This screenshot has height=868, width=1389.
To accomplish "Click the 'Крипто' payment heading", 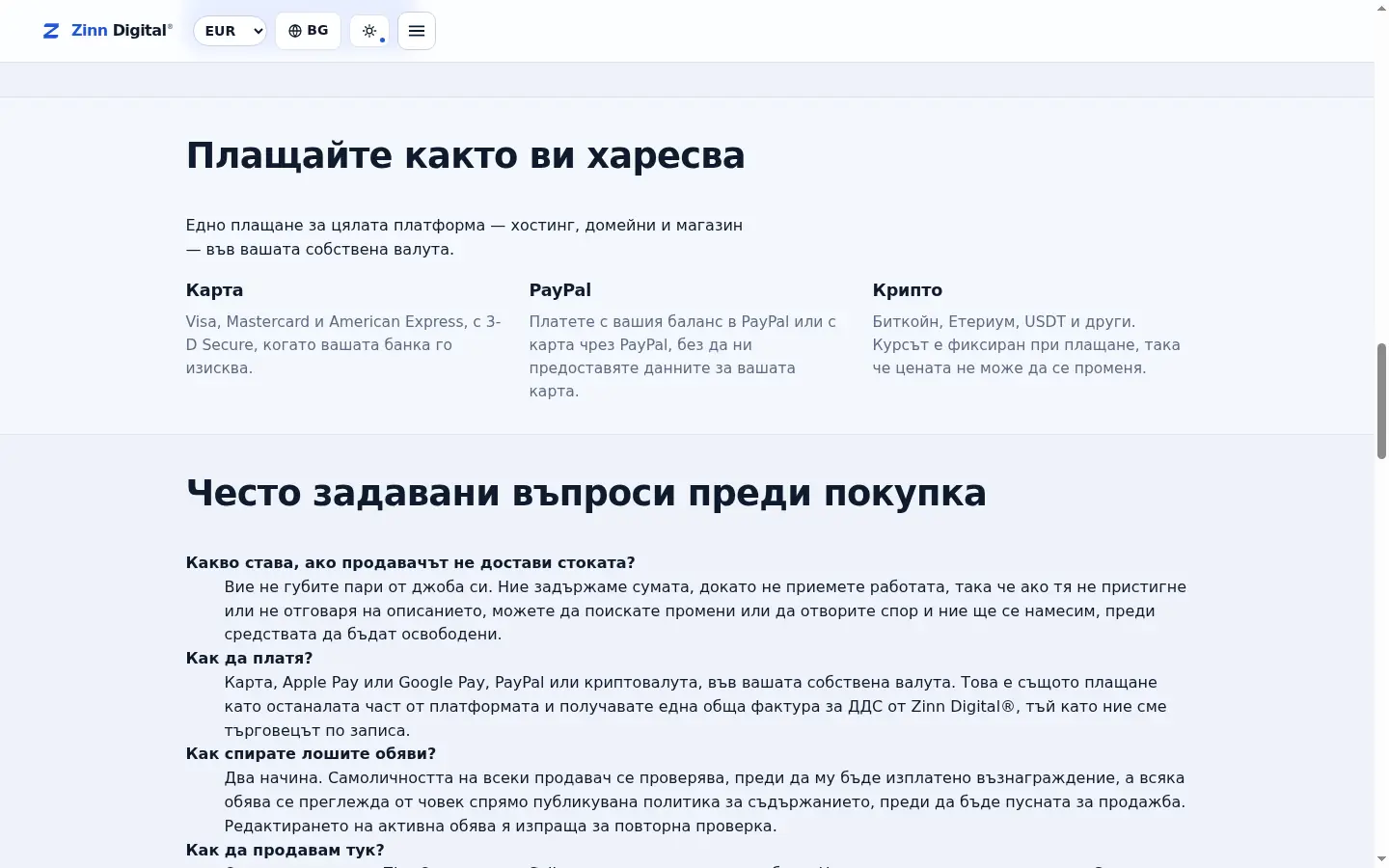I will point(907,290).
